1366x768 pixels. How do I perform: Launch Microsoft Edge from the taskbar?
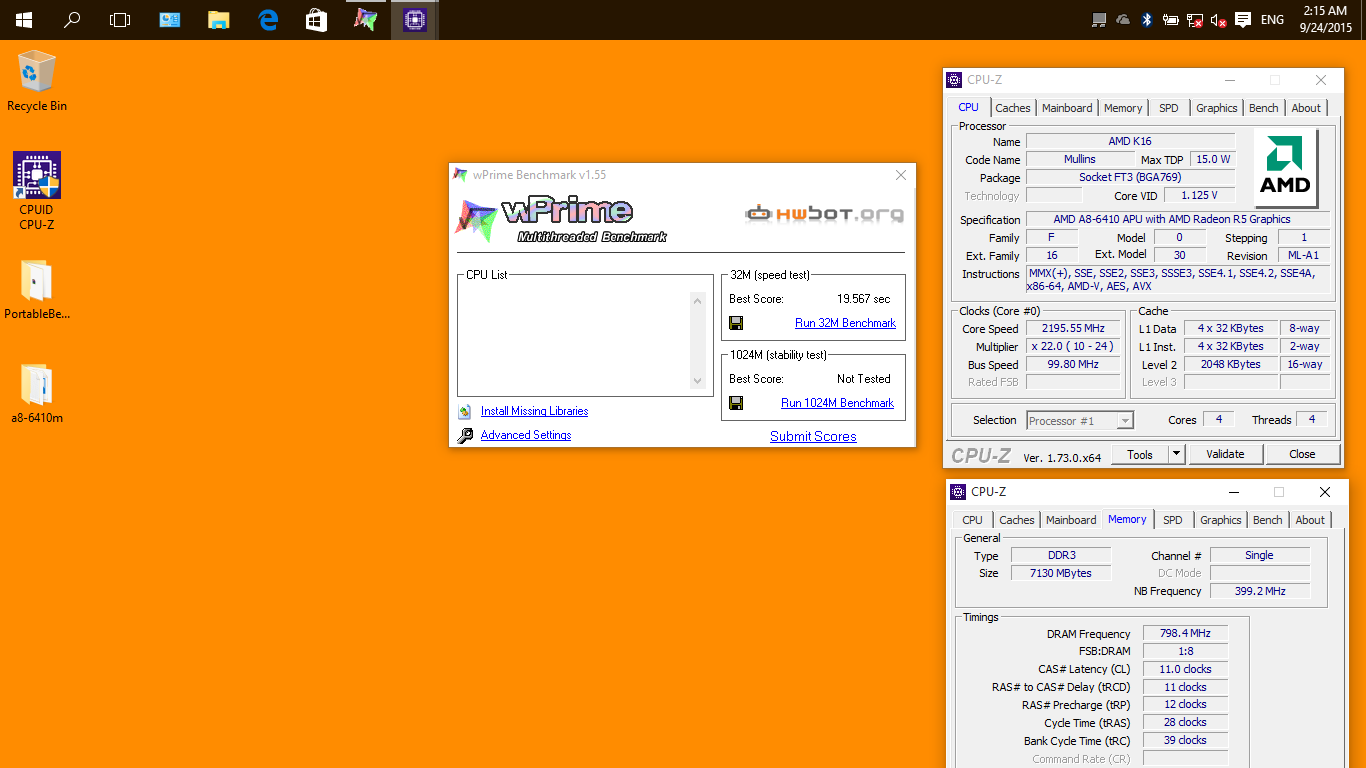268,19
